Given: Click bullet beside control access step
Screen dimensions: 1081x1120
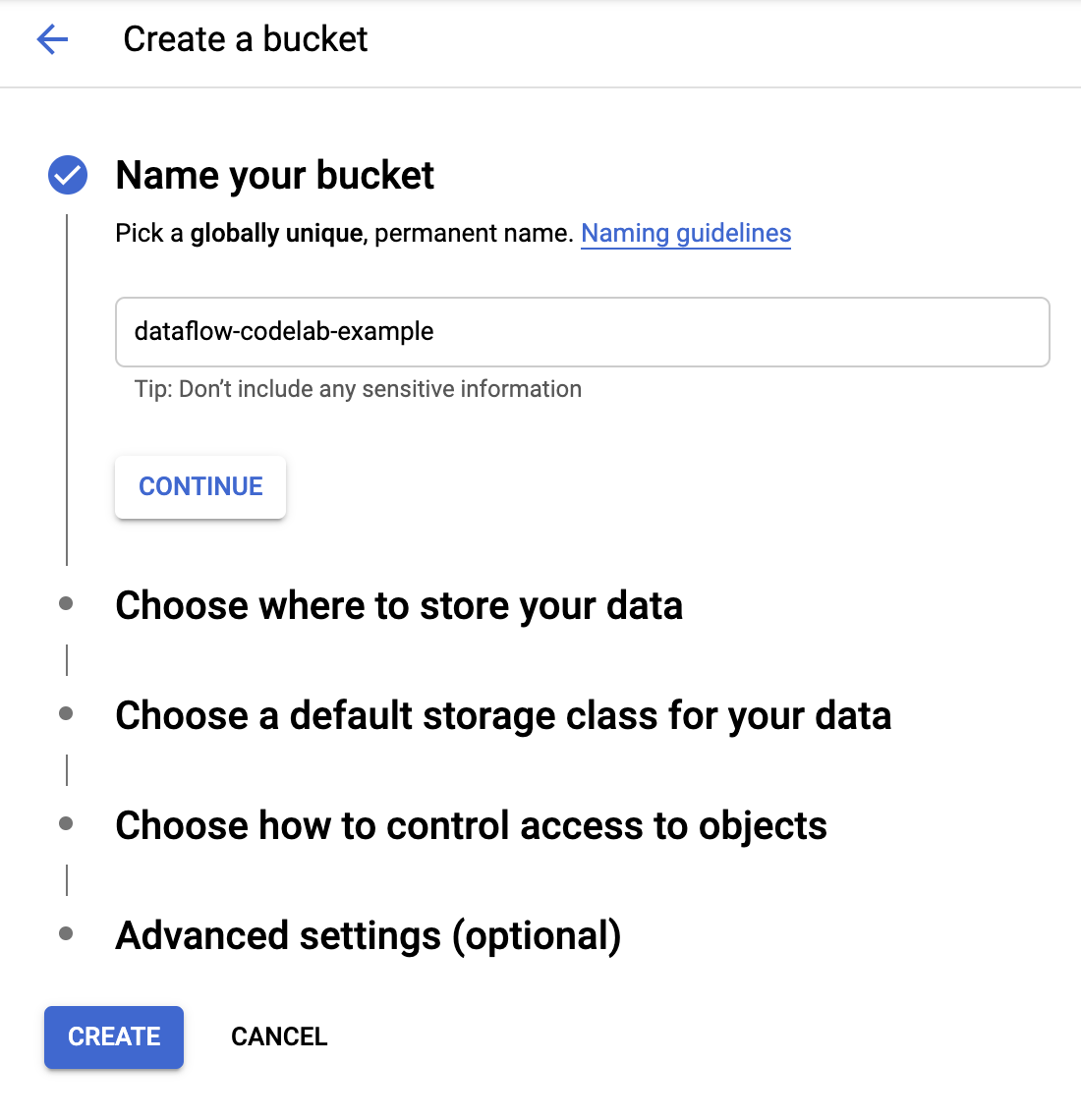Looking at the screenshot, I should 67,824.
